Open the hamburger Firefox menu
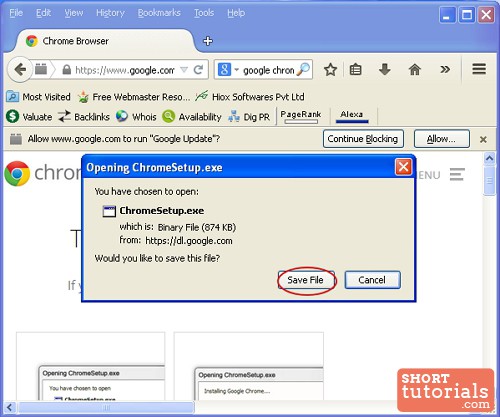The height and width of the screenshot is (417, 500). point(479,69)
